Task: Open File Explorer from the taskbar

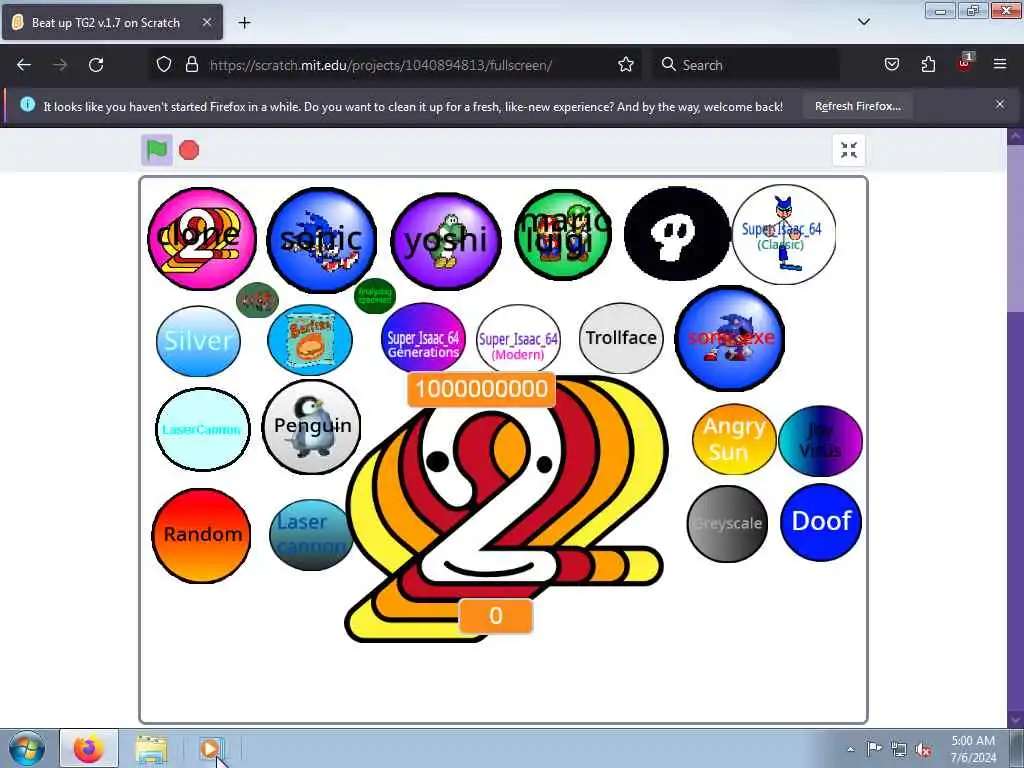Action: [151, 749]
